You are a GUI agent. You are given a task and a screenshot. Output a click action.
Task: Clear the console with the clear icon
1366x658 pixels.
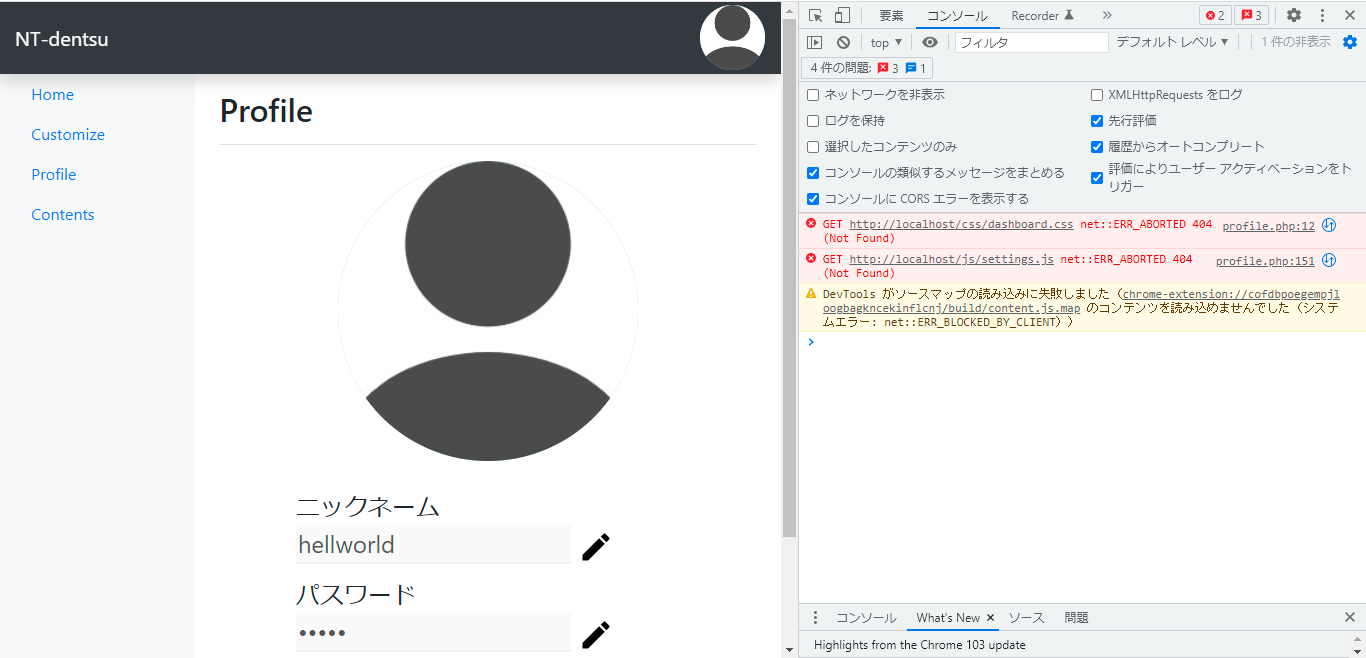(843, 42)
